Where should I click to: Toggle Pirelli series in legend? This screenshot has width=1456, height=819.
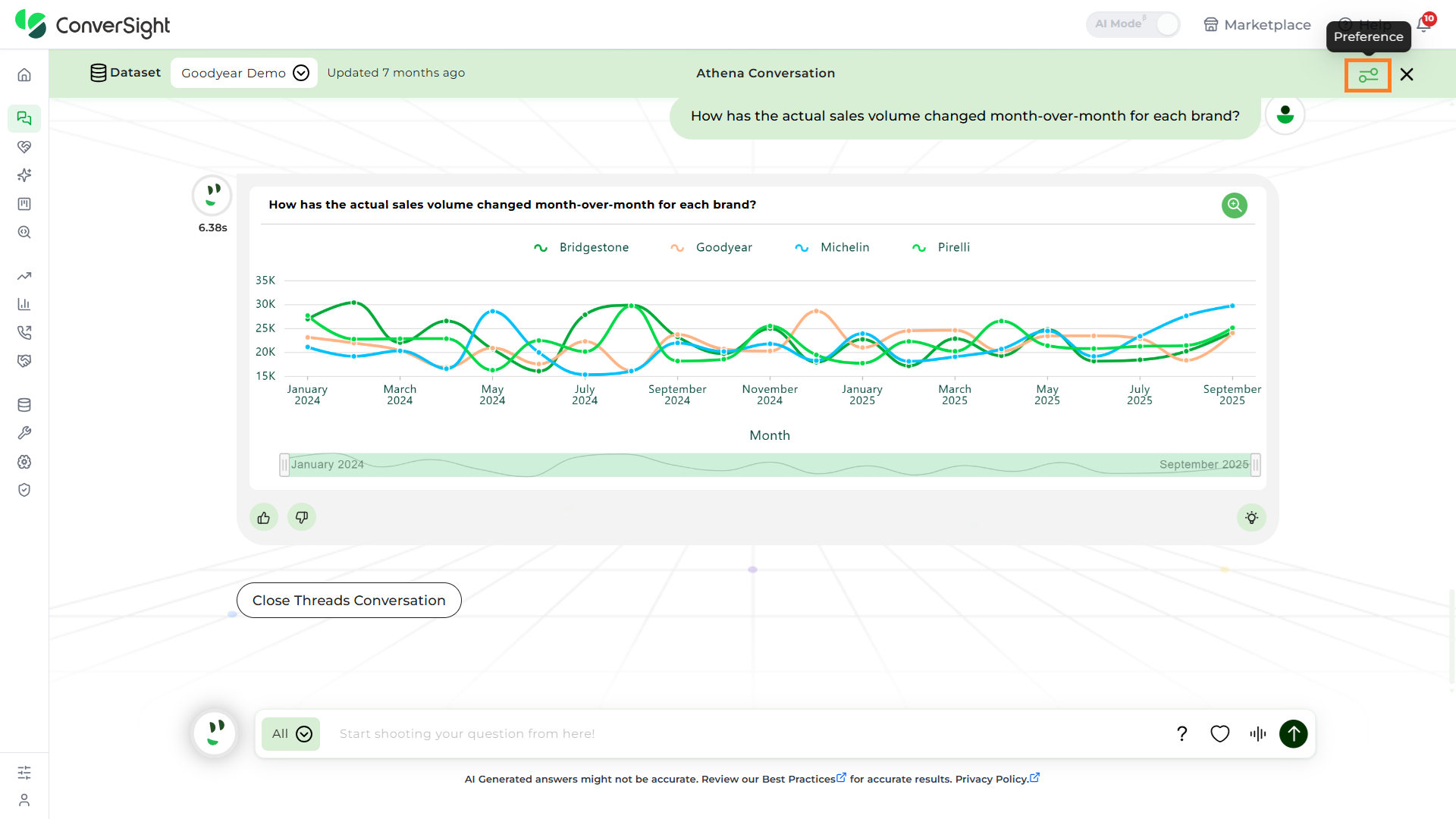point(941,247)
